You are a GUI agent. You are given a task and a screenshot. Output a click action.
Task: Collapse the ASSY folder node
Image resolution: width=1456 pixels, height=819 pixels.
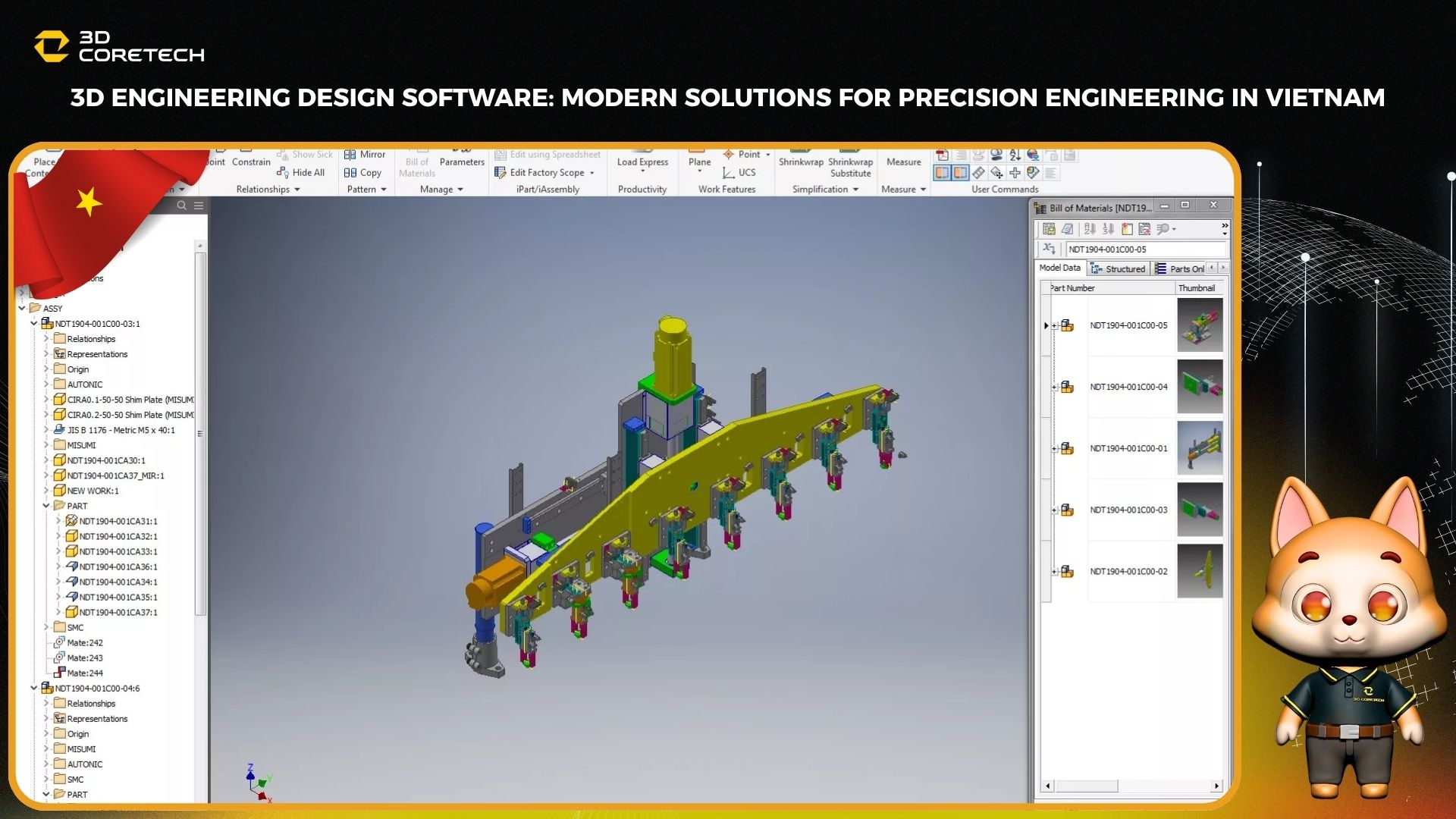[22, 308]
